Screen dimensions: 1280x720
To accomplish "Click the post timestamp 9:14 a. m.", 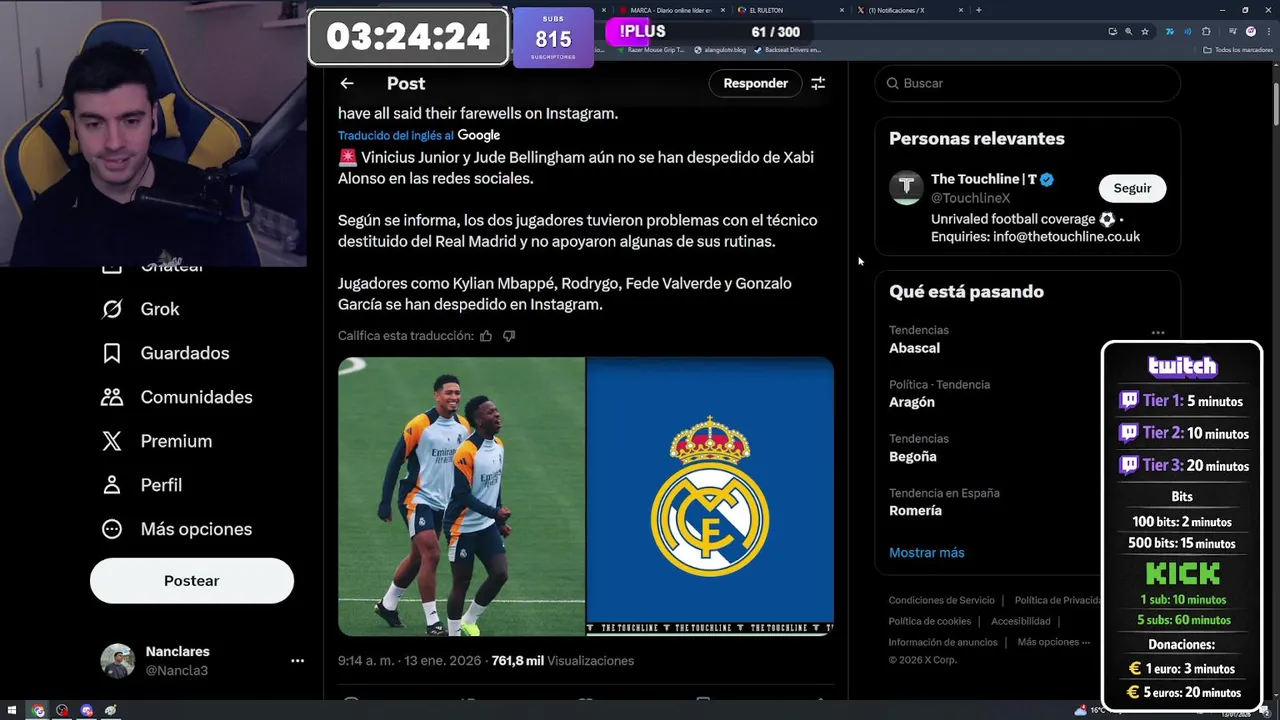I will 409,660.
